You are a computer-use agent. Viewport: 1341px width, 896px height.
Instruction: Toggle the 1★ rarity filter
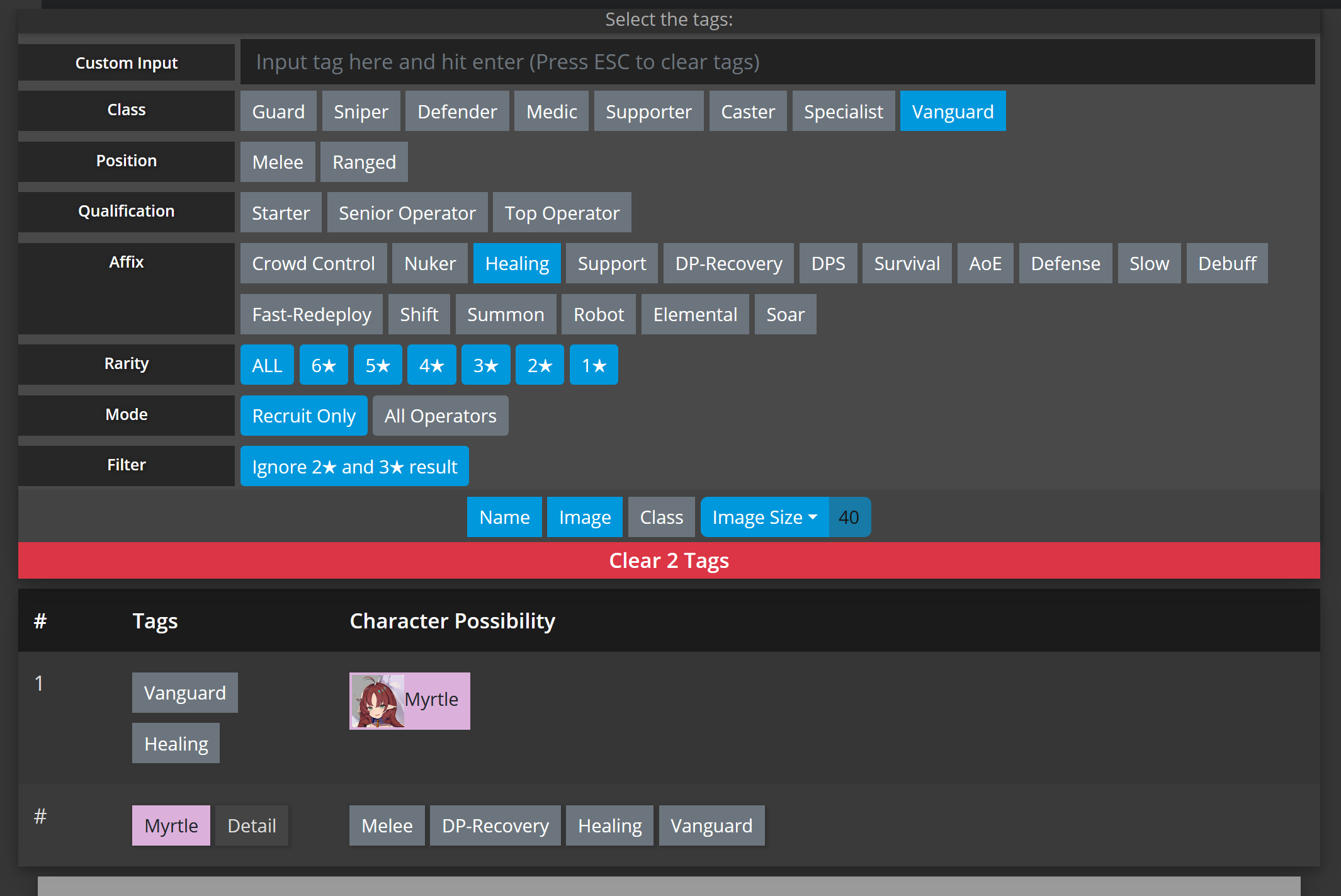[593, 365]
